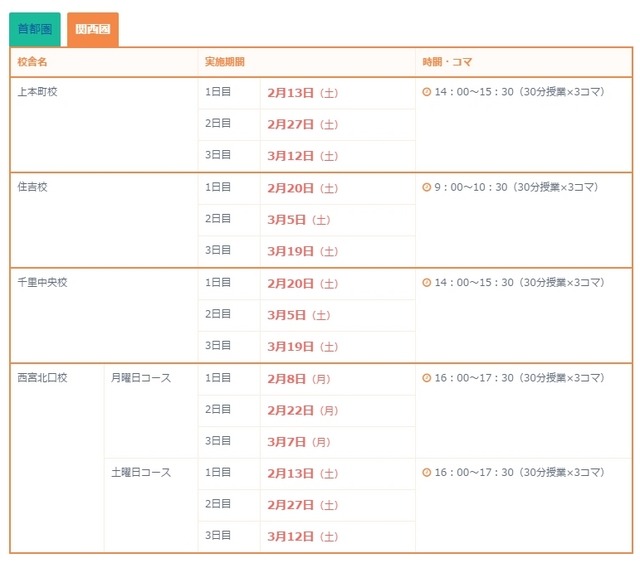Click the clock icon for 土曜日コース time

click(x=427, y=473)
